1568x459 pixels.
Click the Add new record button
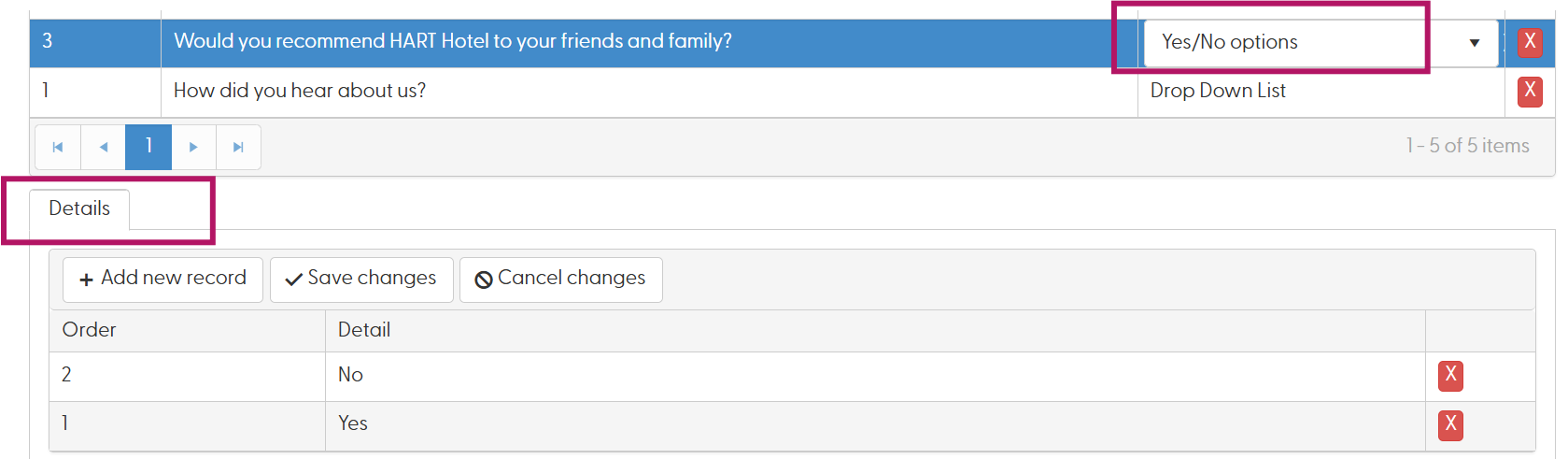tap(162, 280)
